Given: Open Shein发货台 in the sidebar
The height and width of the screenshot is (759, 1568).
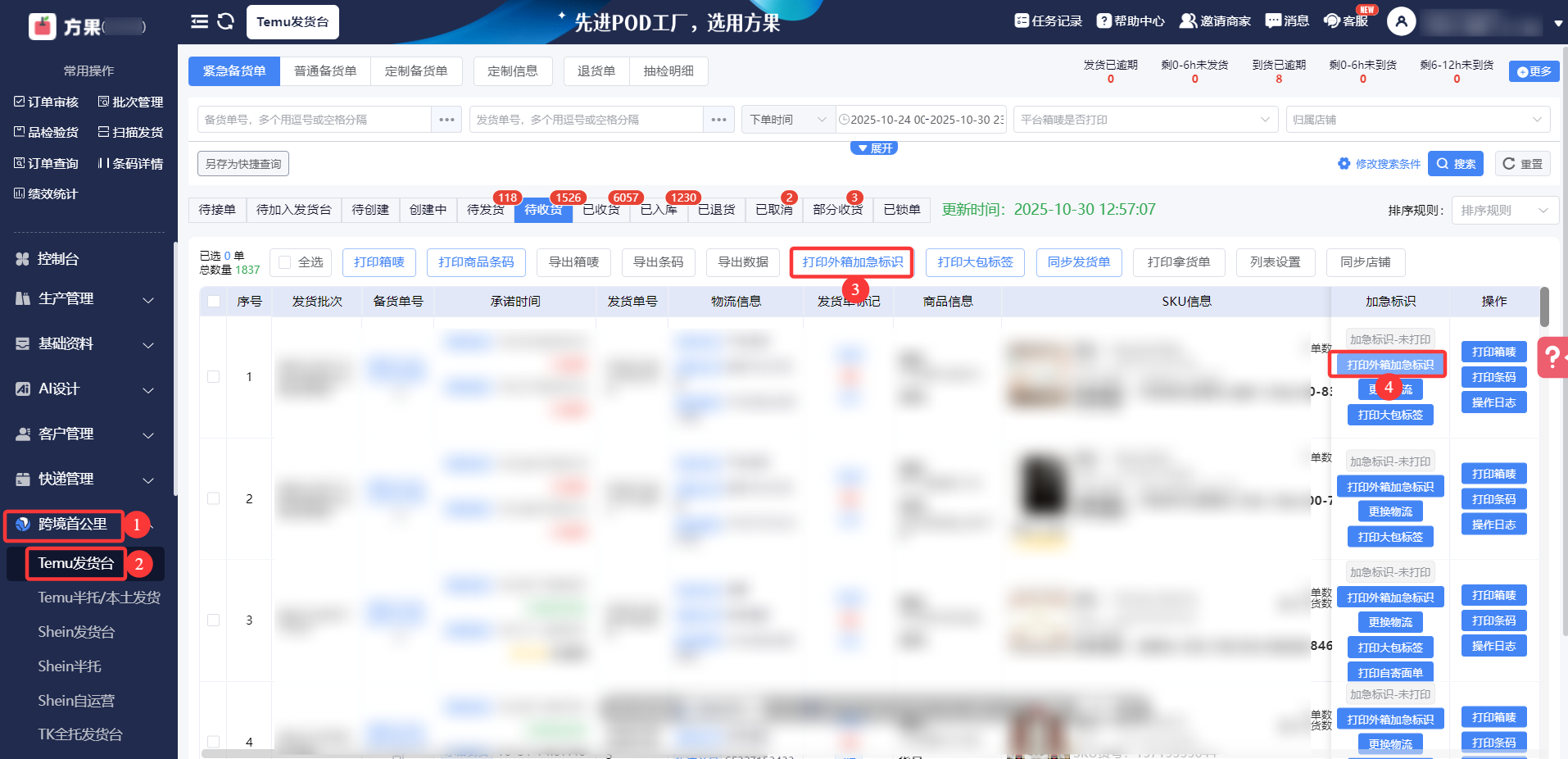Looking at the screenshot, I should pyautogui.click(x=76, y=632).
